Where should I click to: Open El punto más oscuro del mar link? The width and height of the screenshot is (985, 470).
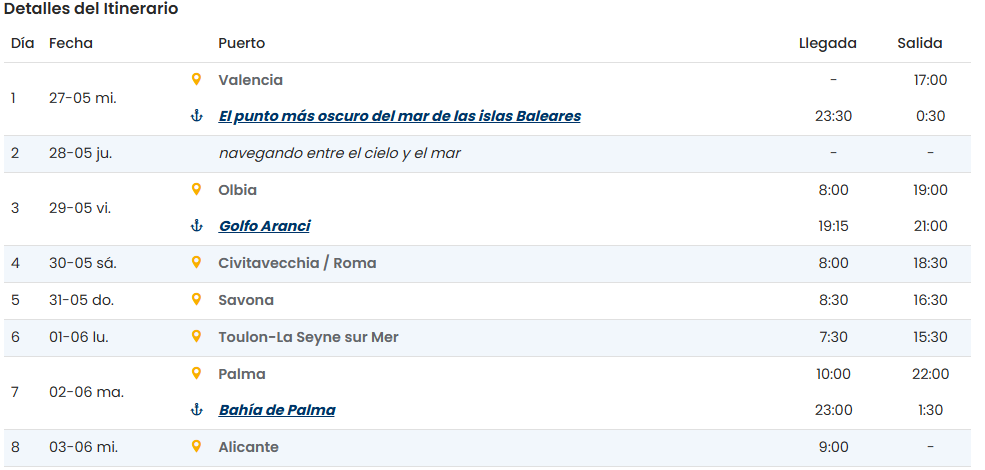point(399,116)
